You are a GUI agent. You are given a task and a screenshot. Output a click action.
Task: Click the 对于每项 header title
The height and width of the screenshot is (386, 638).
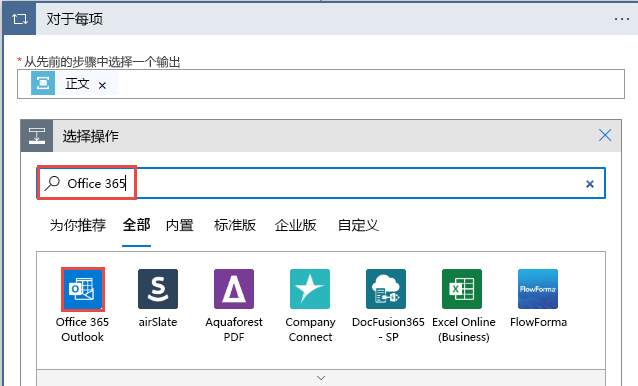coord(74,19)
